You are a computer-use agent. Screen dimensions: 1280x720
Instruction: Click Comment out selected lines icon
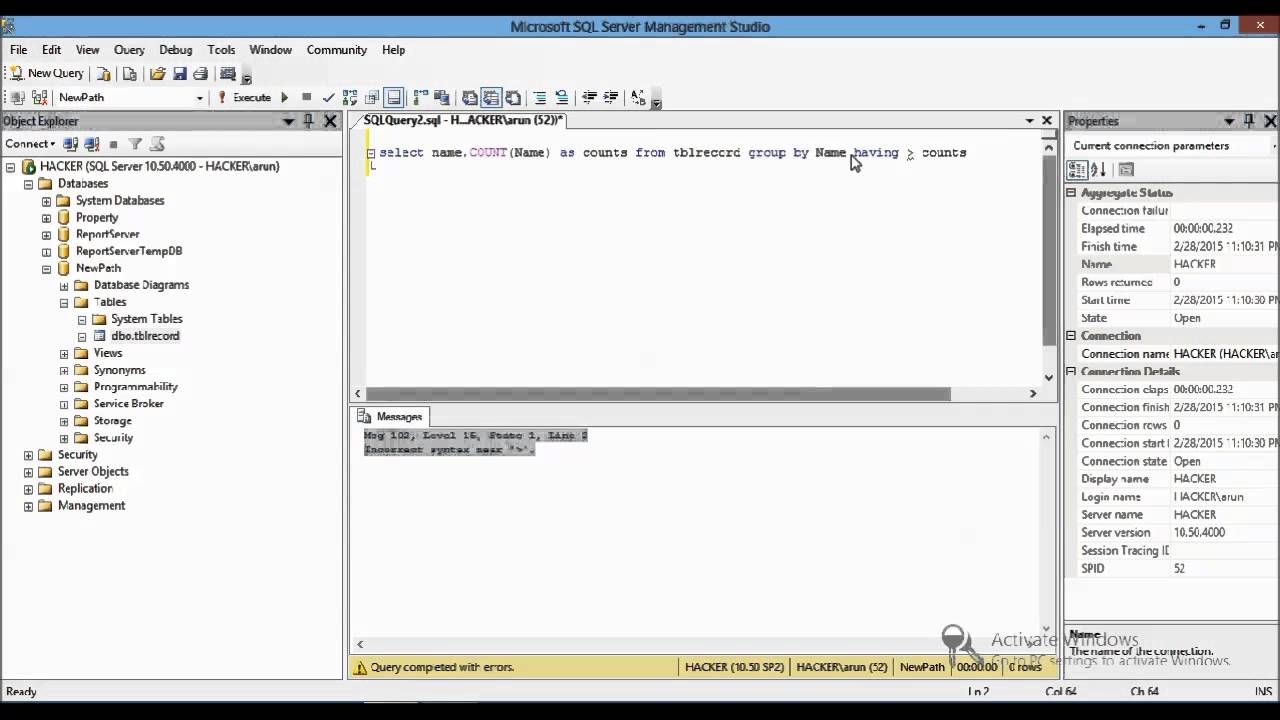click(x=540, y=97)
